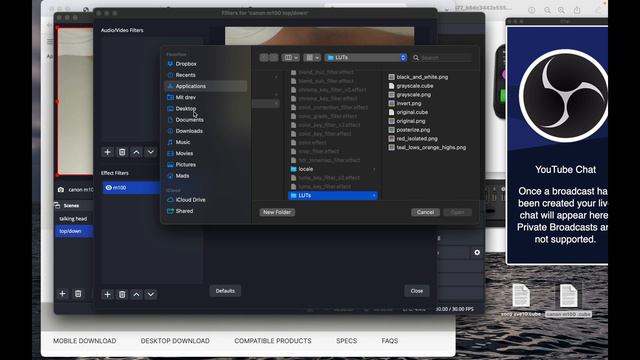Open Music in the sidebar
The width and height of the screenshot is (640, 360).
click(183, 142)
